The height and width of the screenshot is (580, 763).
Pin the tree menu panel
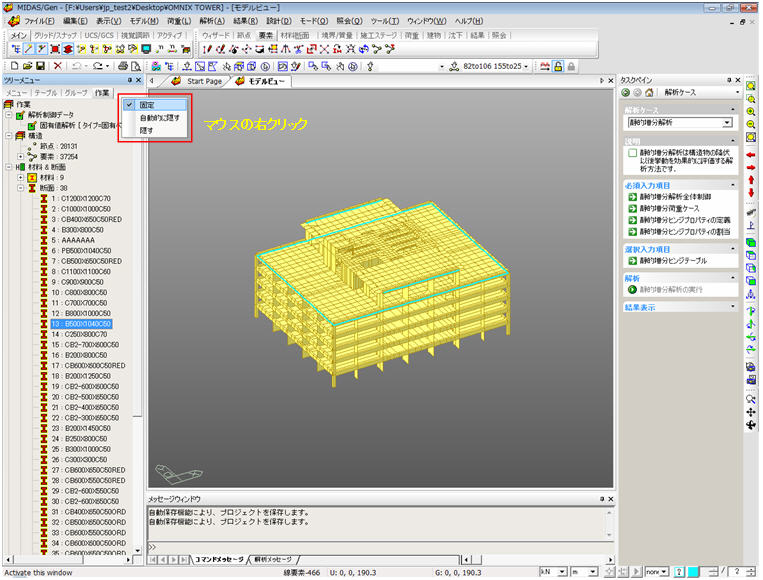pos(130,80)
